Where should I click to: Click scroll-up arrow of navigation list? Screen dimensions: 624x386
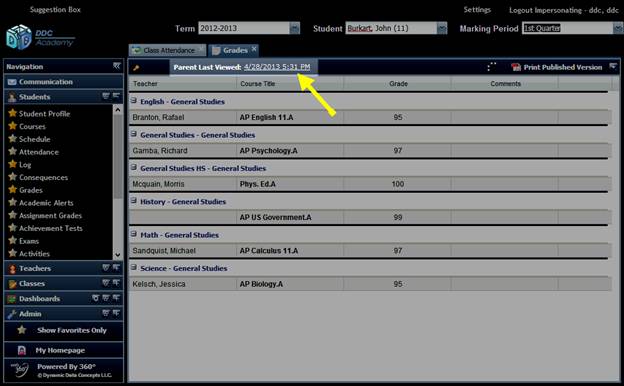point(118,109)
